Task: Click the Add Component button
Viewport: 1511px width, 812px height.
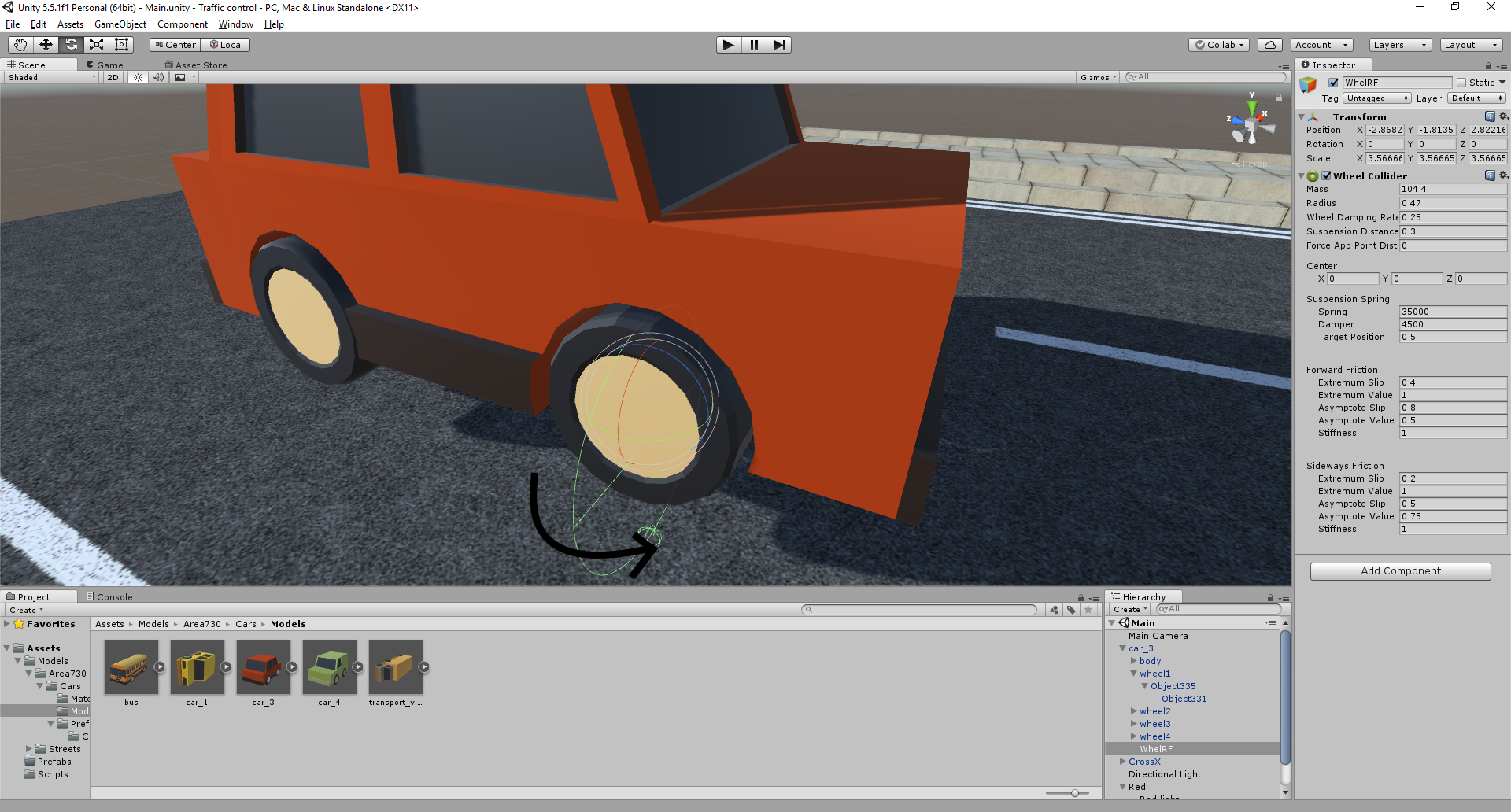Action: click(x=1401, y=571)
